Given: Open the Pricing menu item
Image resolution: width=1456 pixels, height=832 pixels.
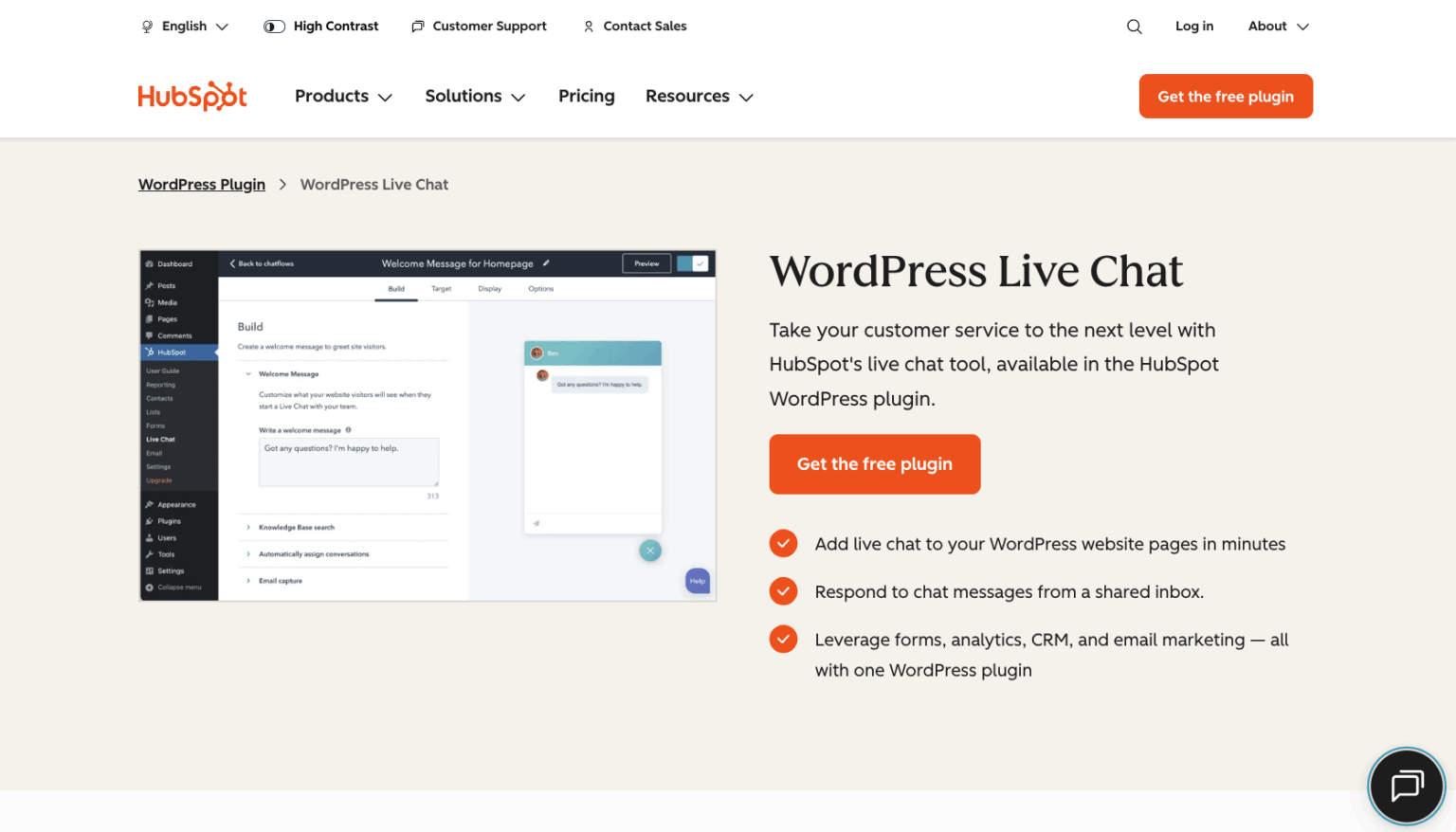Looking at the screenshot, I should 586,96.
